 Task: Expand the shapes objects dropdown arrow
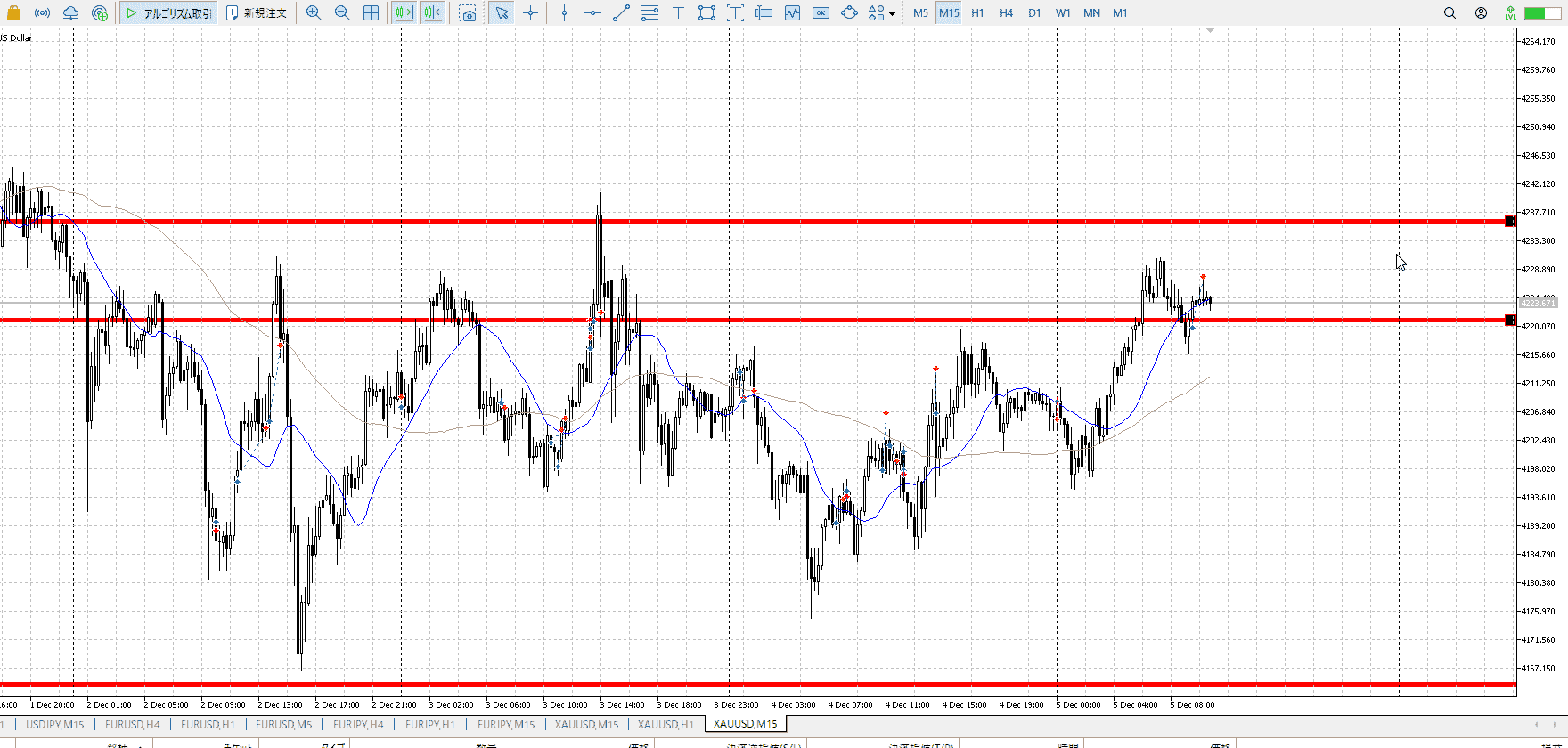coord(893,14)
